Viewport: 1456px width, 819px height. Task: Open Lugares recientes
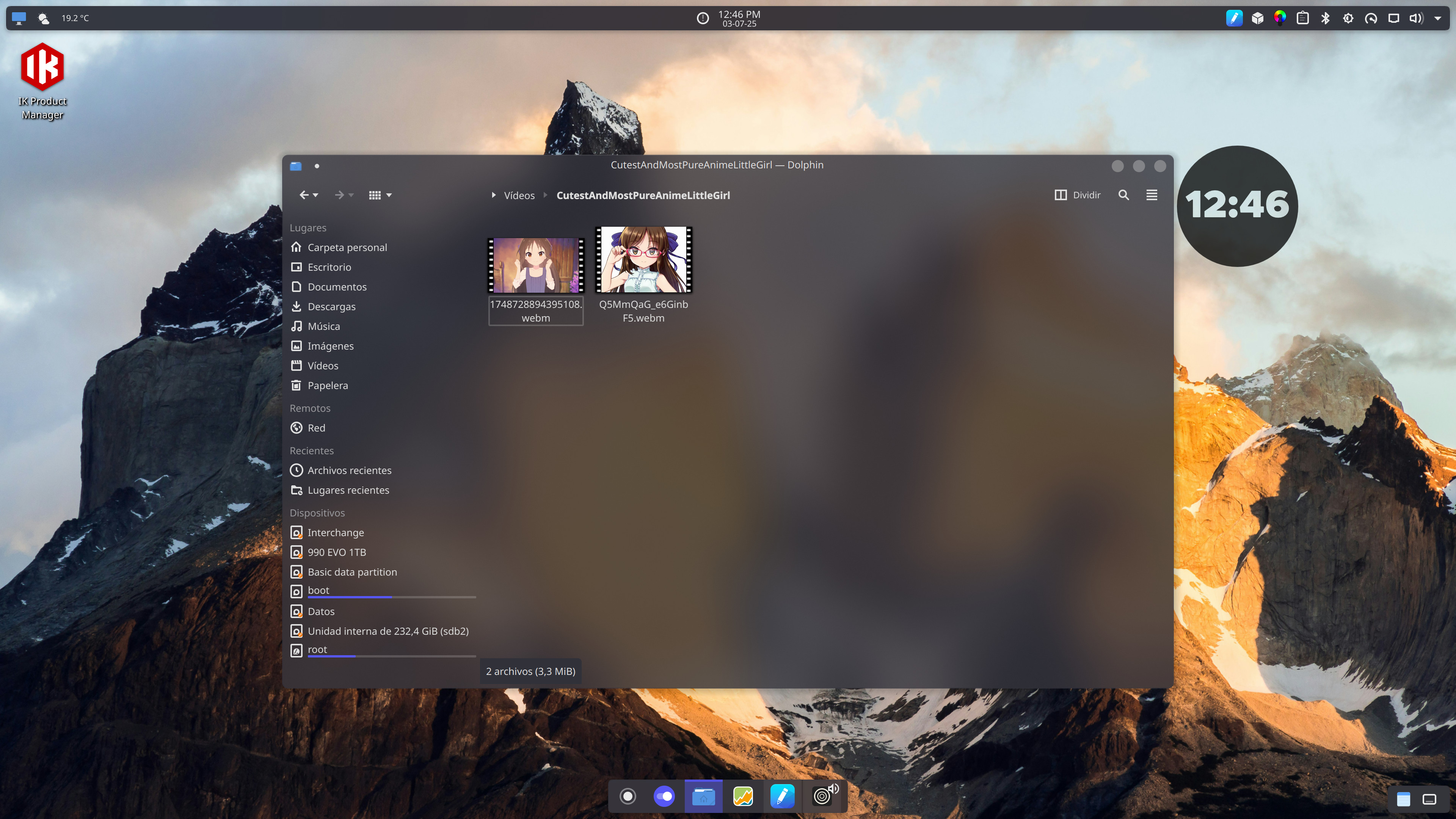382,490
